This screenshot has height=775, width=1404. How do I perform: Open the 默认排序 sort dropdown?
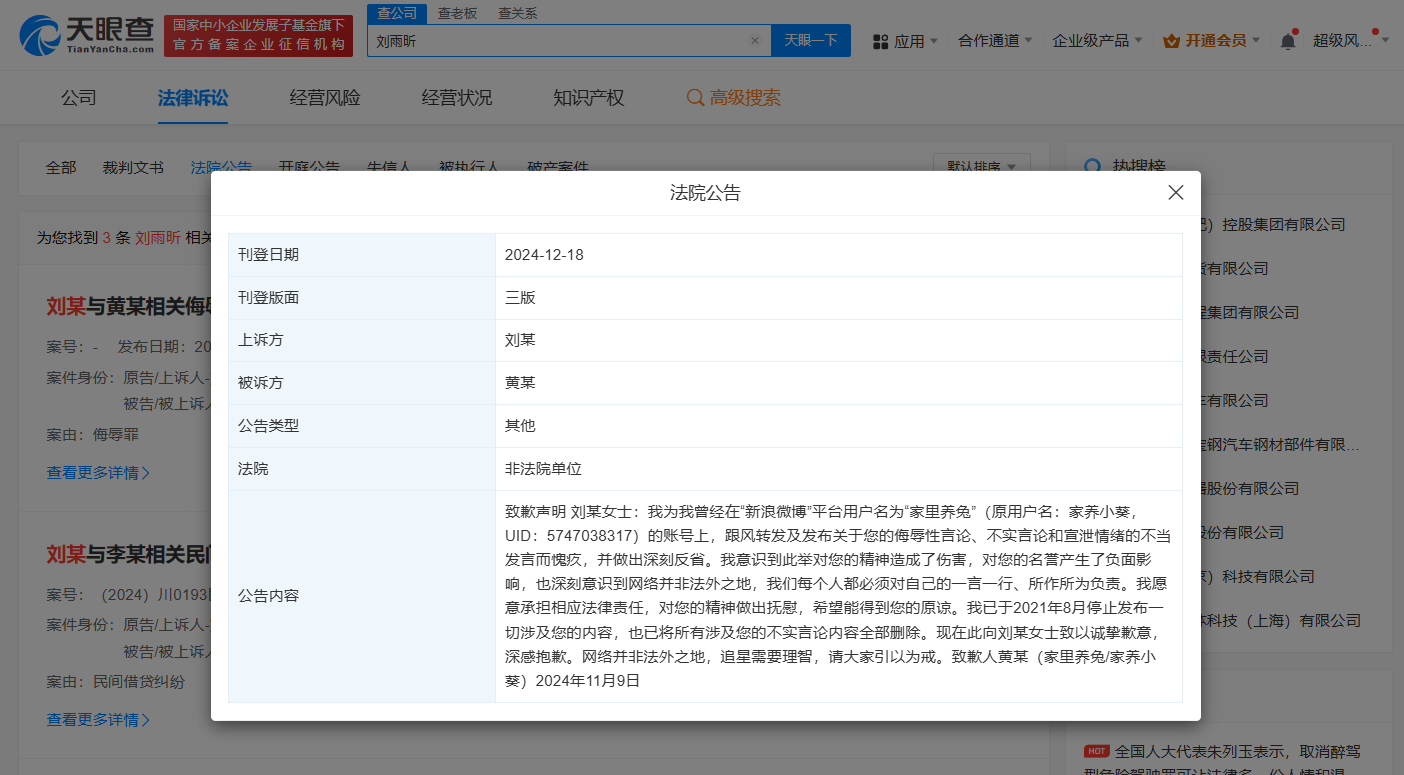click(981, 167)
